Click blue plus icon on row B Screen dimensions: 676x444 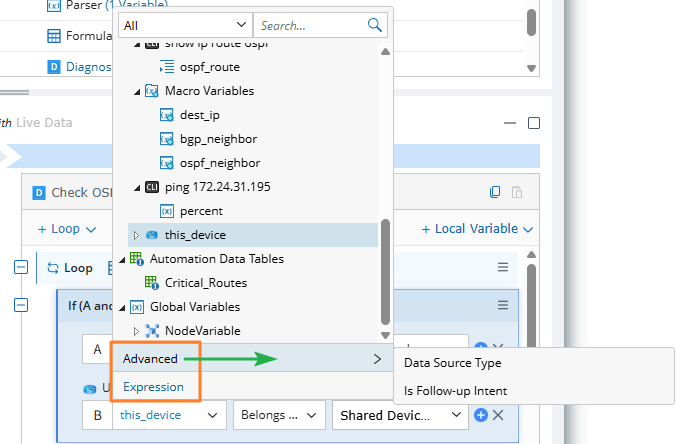pyautogui.click(x=481, y=415)
